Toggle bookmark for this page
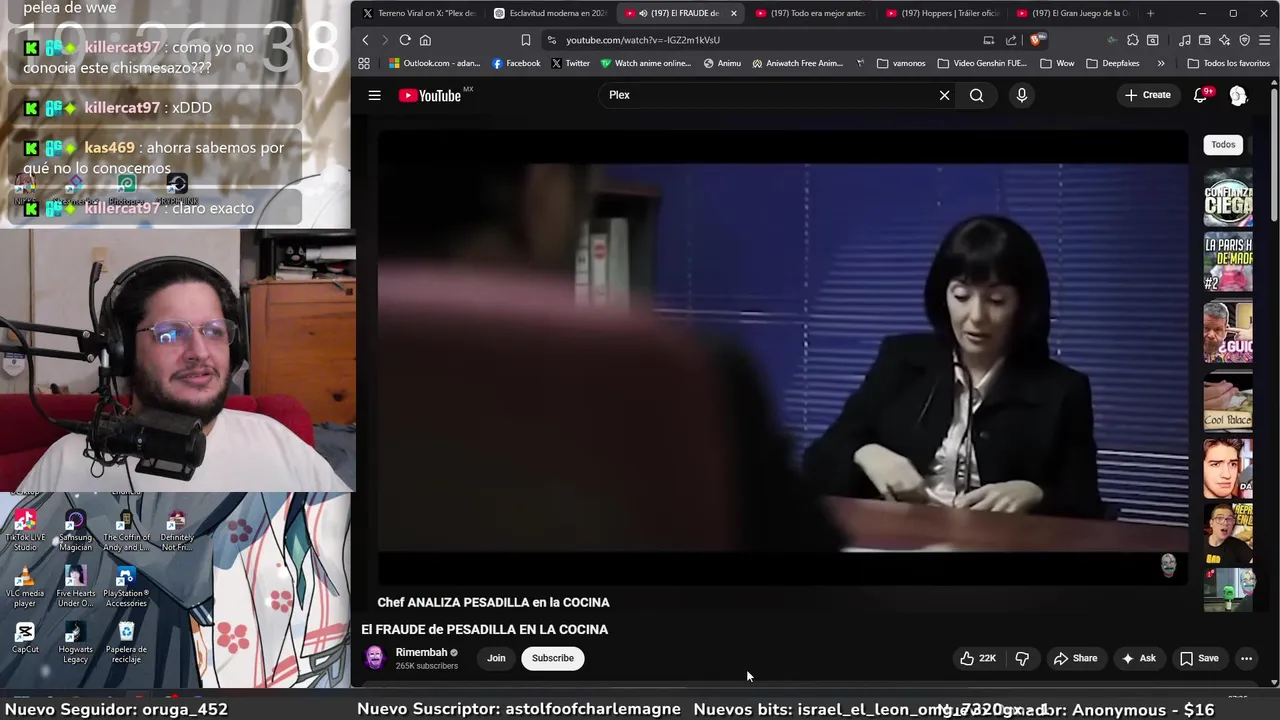The width and height of the screenshot is (1280, 720). 525,40
